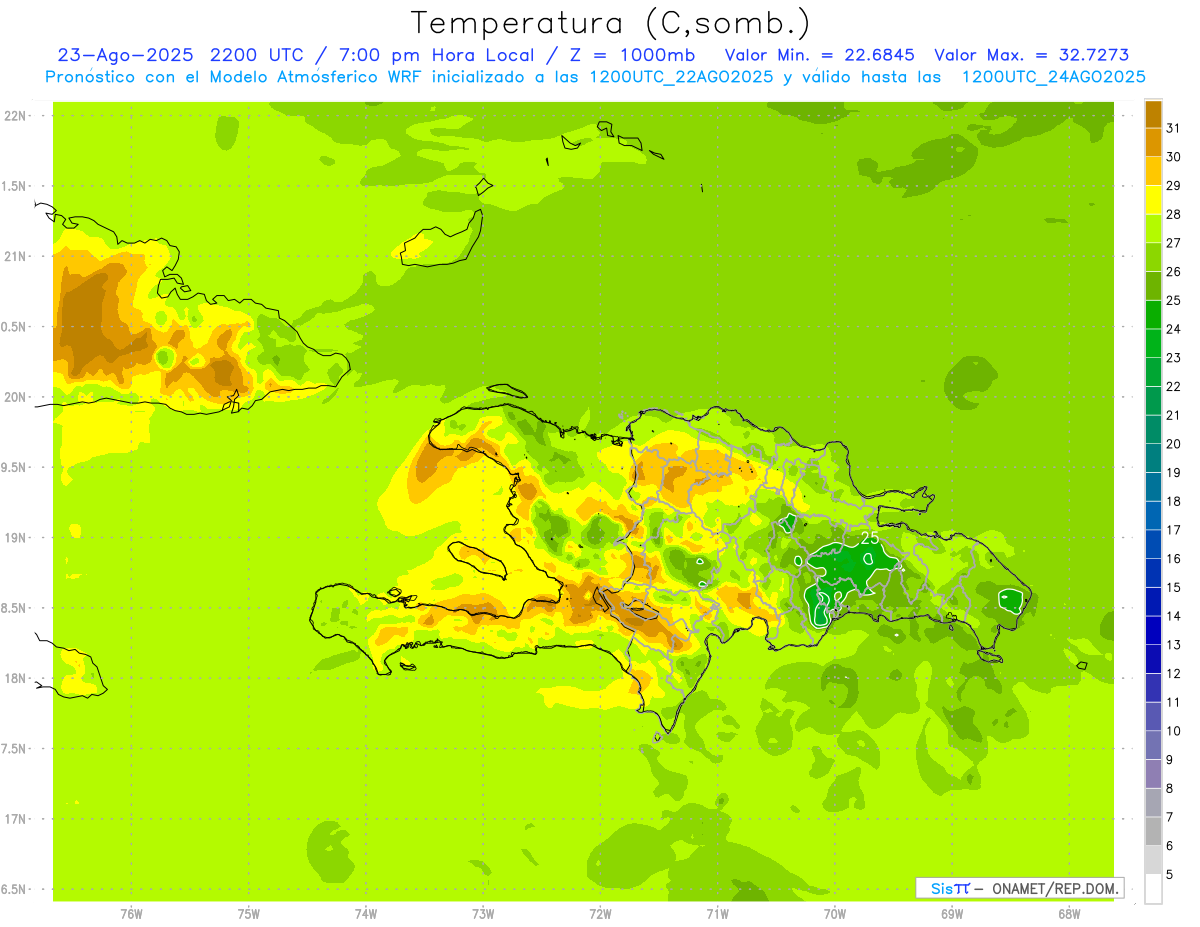Image resolution: width=1200 pixels, height=927 pixels.
Task: Click the "20N" latitude label
Action: pos(16,397)
